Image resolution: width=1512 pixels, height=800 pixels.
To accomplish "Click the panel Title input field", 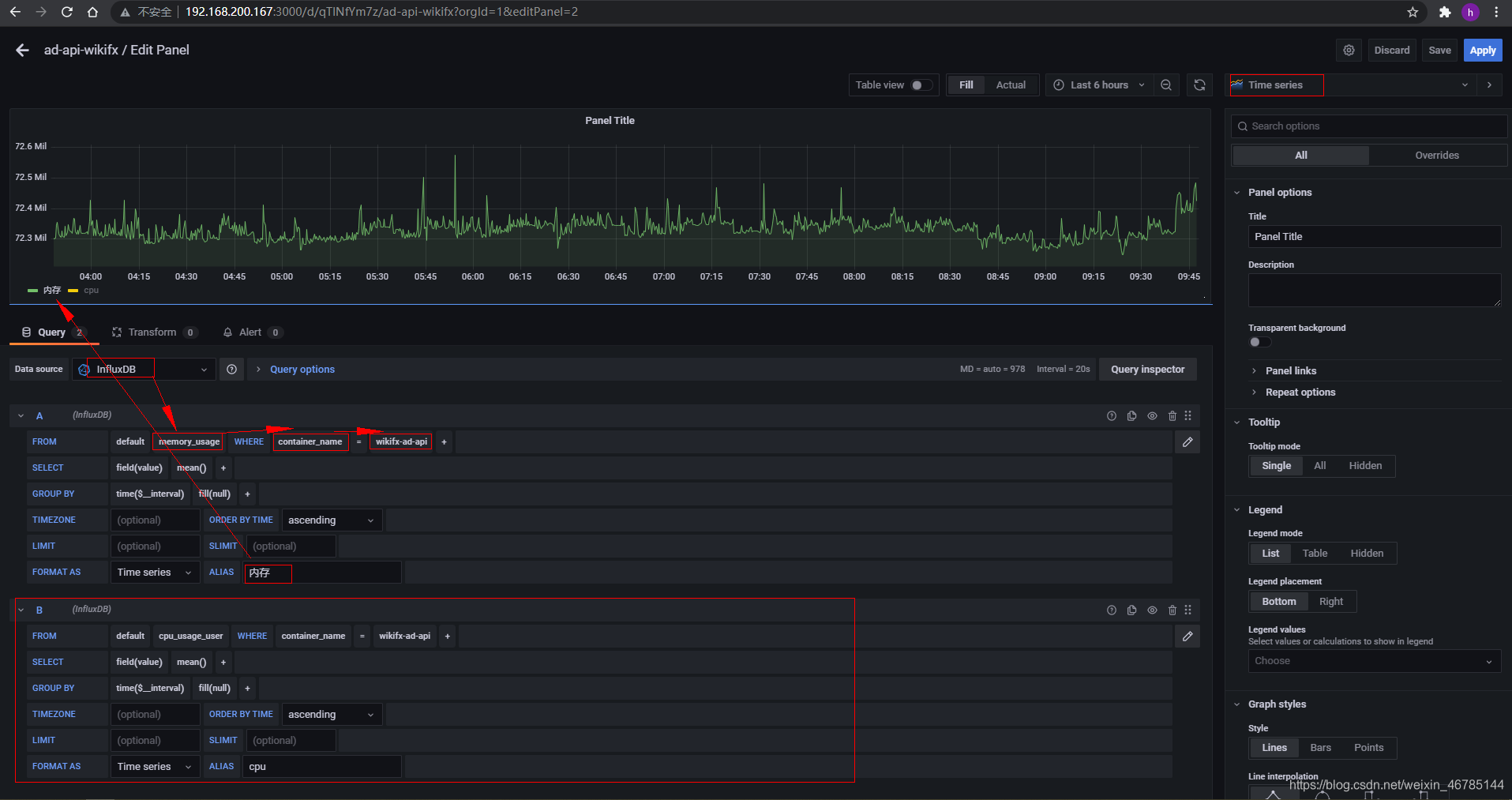I will [1375, 237].
